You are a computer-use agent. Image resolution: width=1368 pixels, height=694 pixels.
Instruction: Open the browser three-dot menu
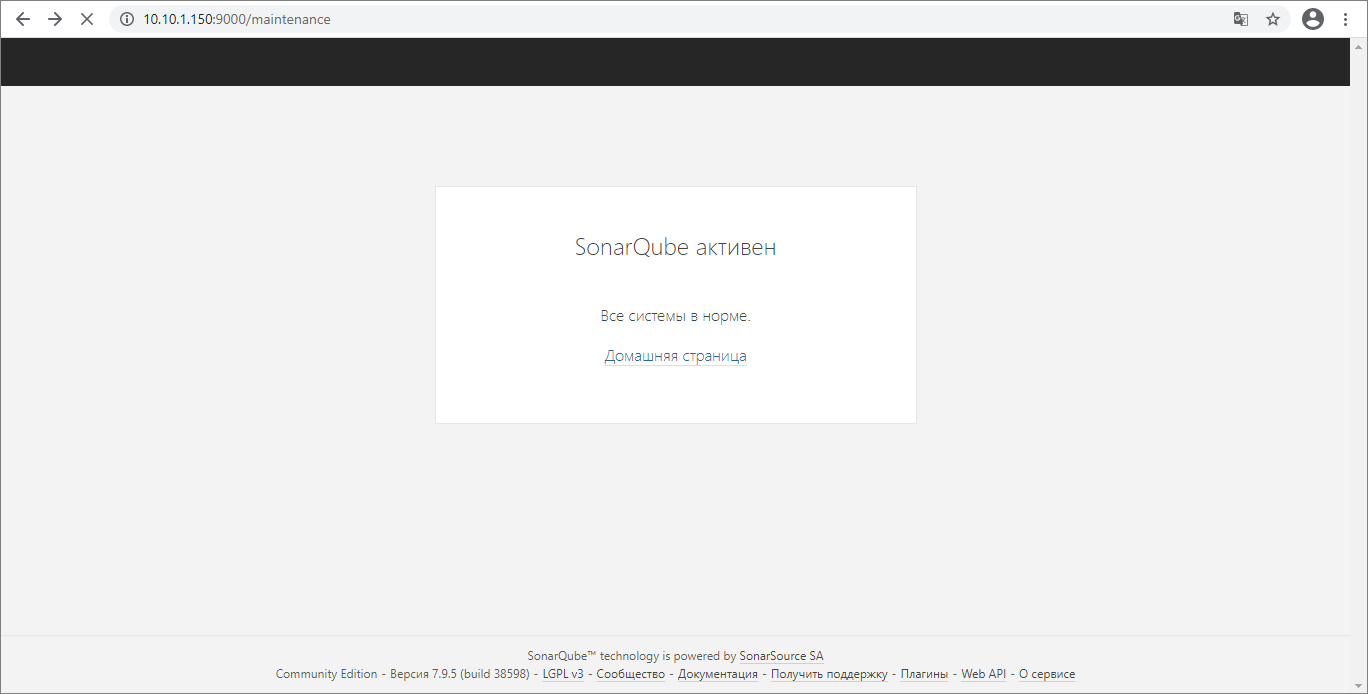tap(1345, 19)
